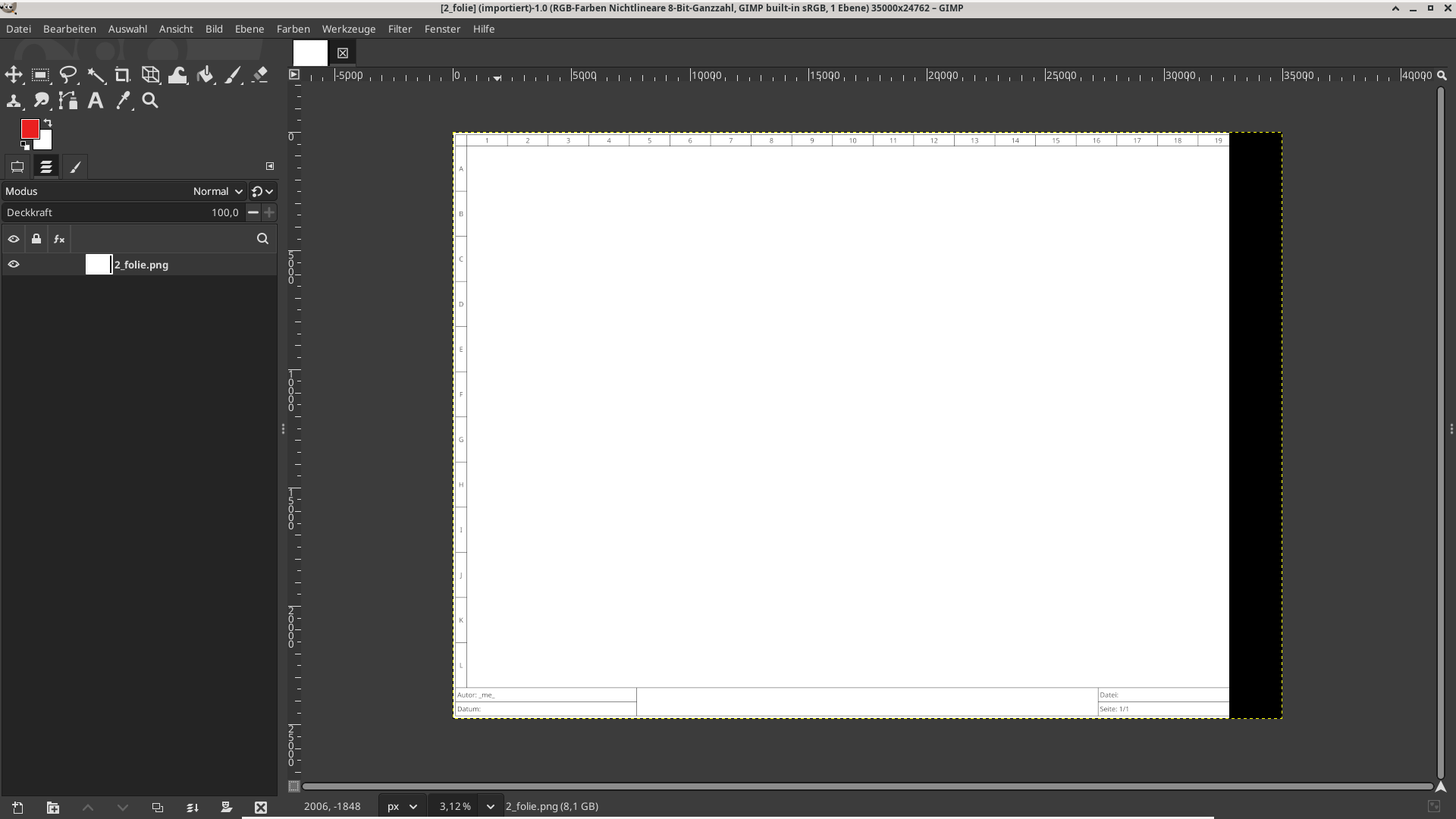Toggle the layer lock column header
Screen dimensions: 1456x819
point(36,239)
